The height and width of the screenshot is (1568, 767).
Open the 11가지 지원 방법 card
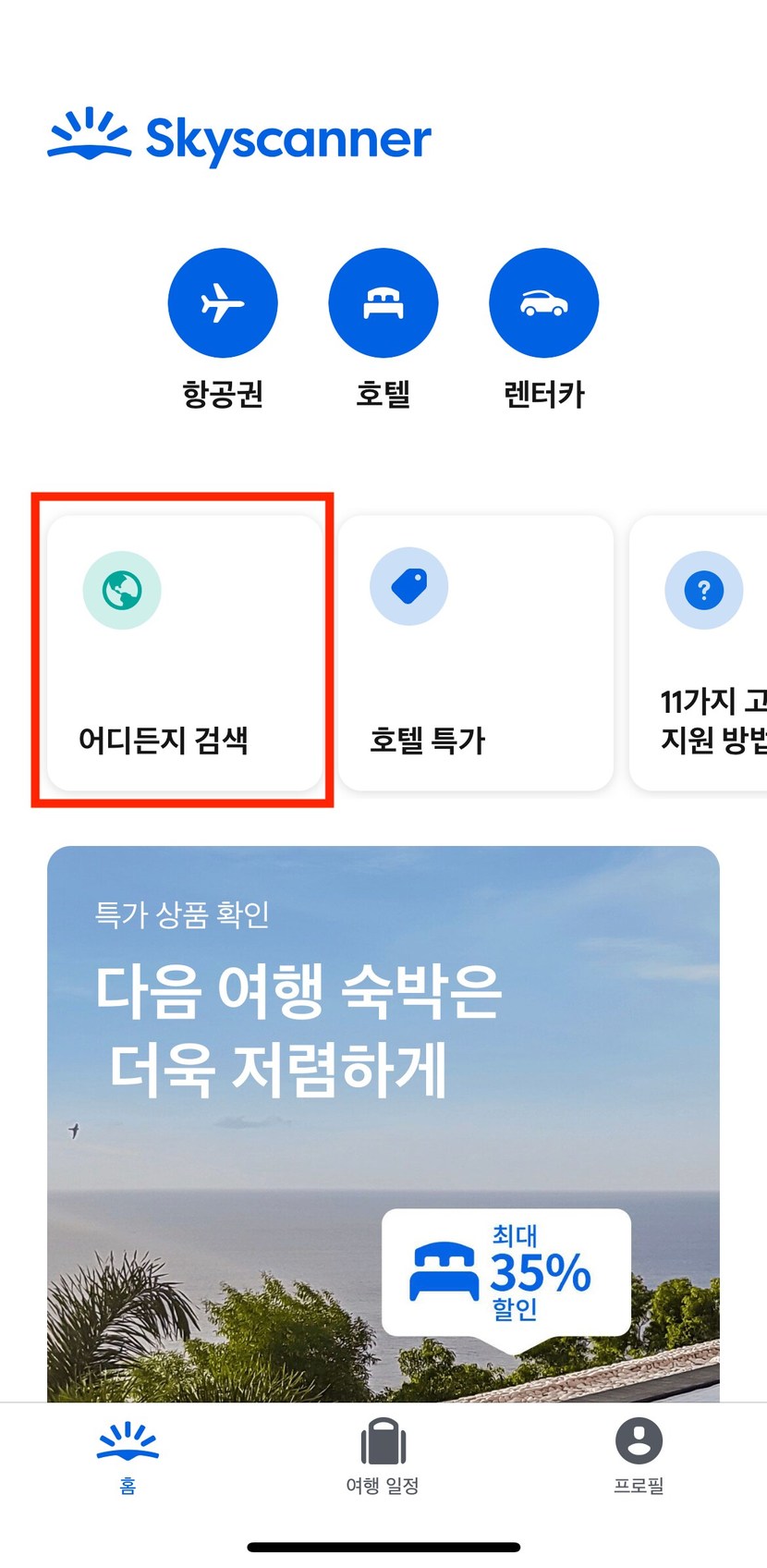click(699, 653)
